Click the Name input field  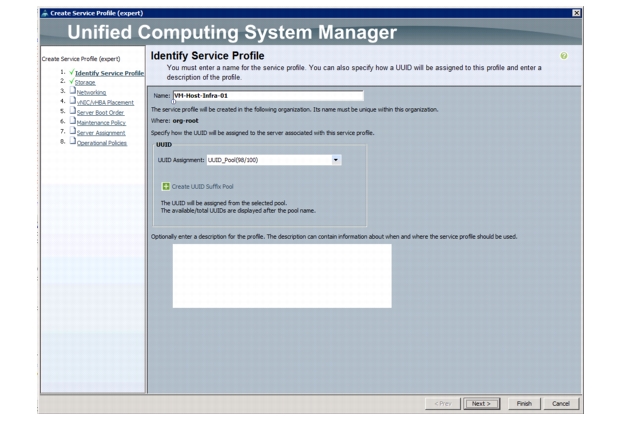click(x=268, y=96)
